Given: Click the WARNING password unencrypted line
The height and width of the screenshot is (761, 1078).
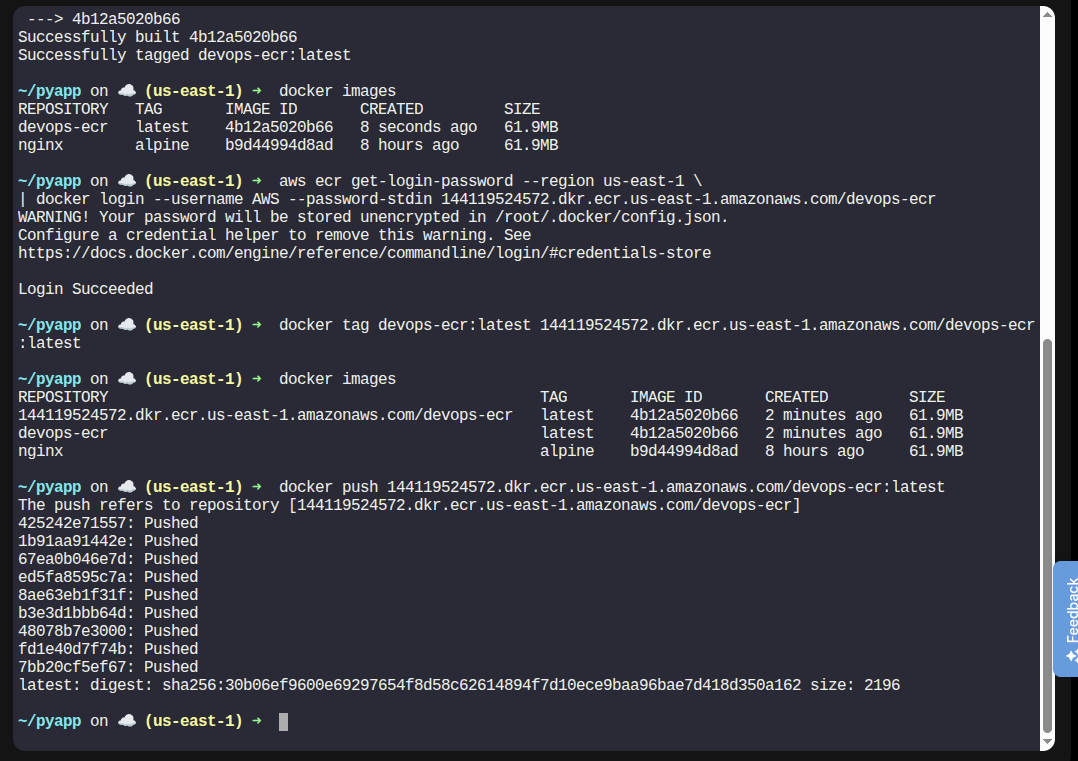Looking at the screenshot, I should point(373,217).
